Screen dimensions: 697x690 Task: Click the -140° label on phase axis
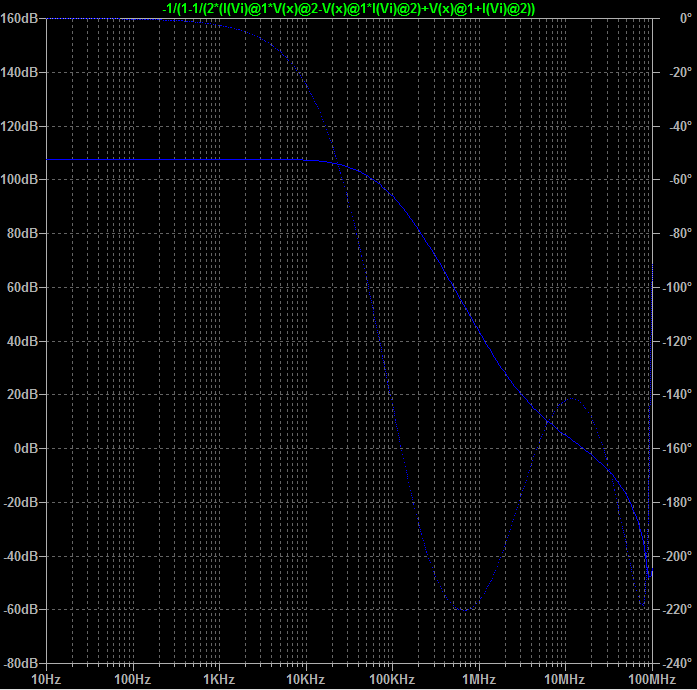pos(677,394)
